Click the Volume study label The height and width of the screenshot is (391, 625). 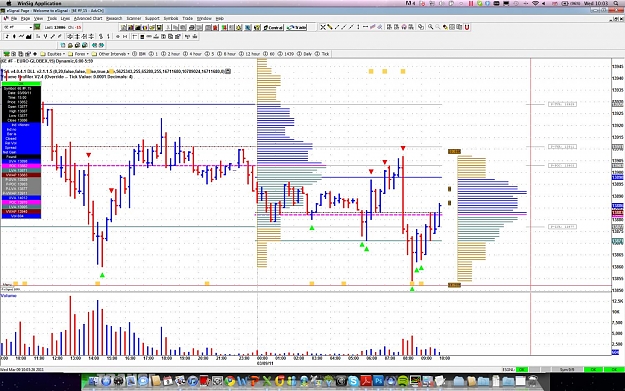coord(8,296)
